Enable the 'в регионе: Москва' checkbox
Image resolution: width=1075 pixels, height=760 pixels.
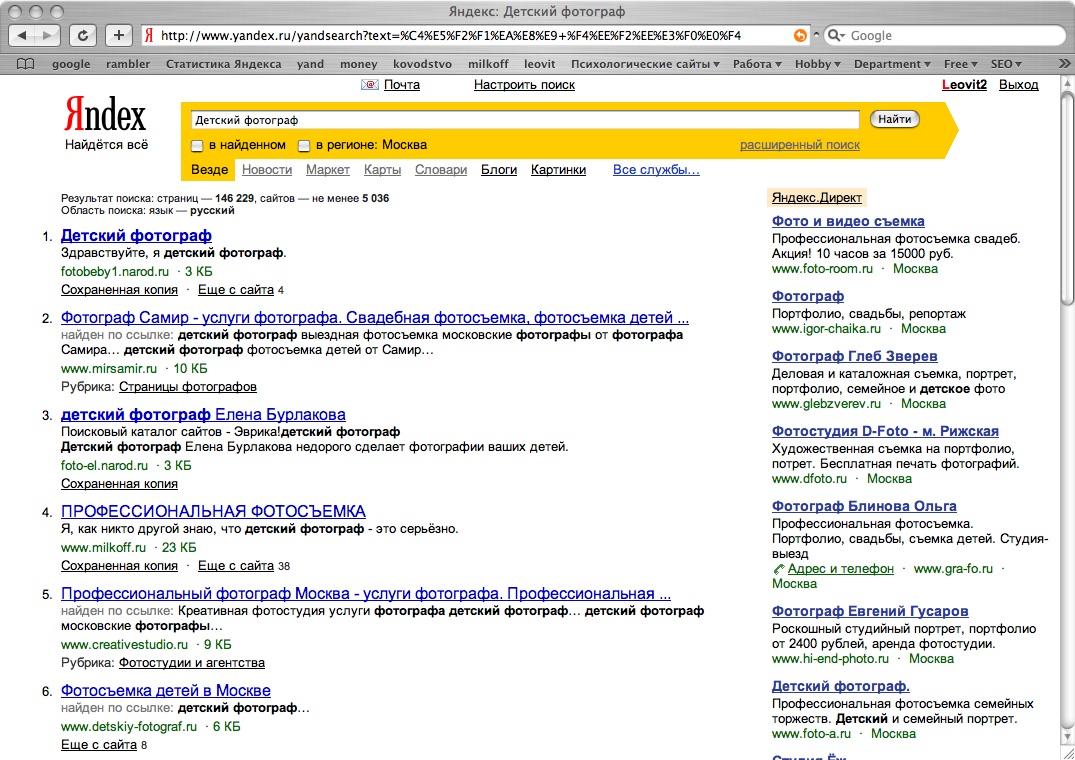(x=304, y=146)
